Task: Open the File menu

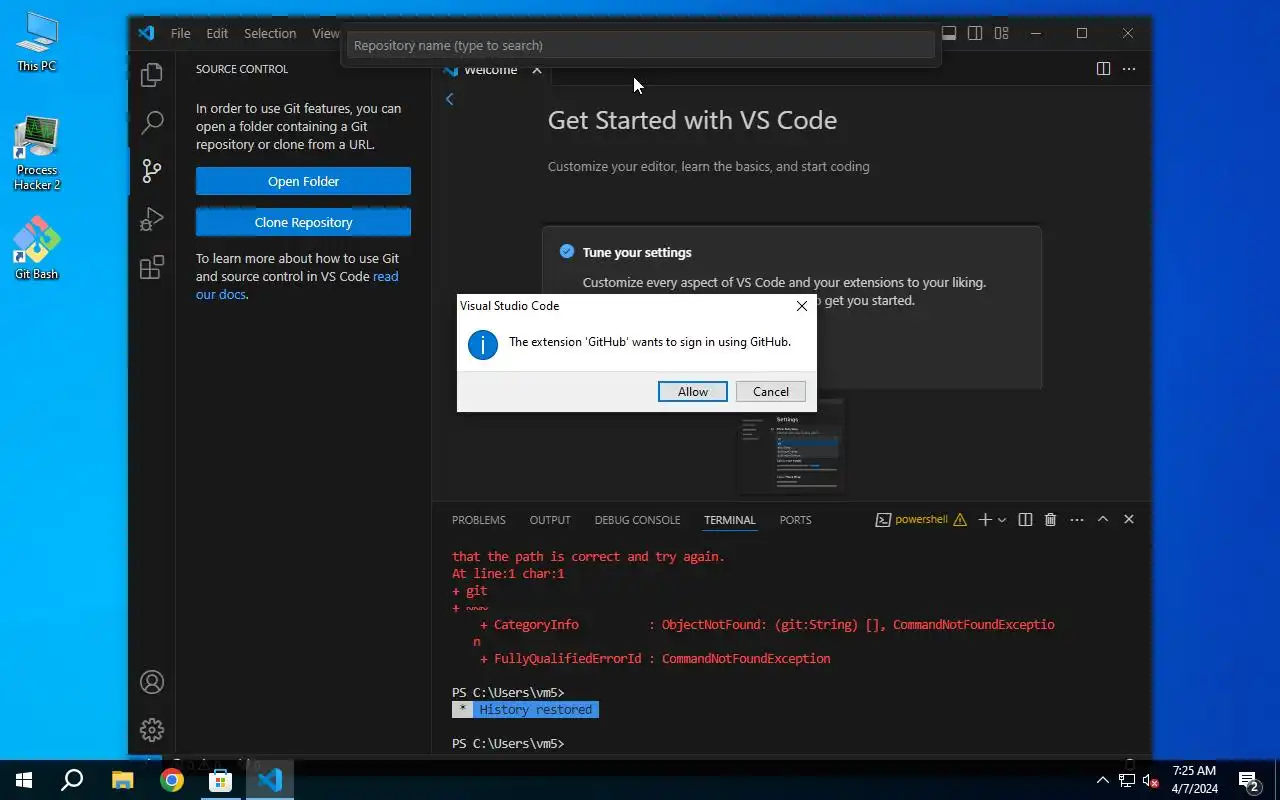Action: tap(180, 33)
